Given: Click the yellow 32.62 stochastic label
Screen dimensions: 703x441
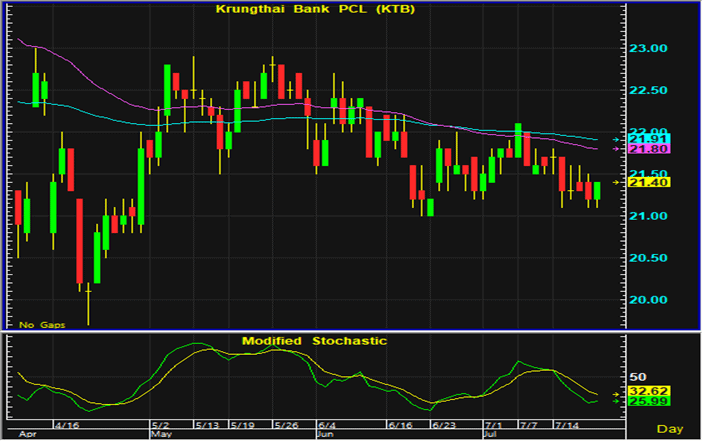Looking at the screenshot, I should pos(641,391).
